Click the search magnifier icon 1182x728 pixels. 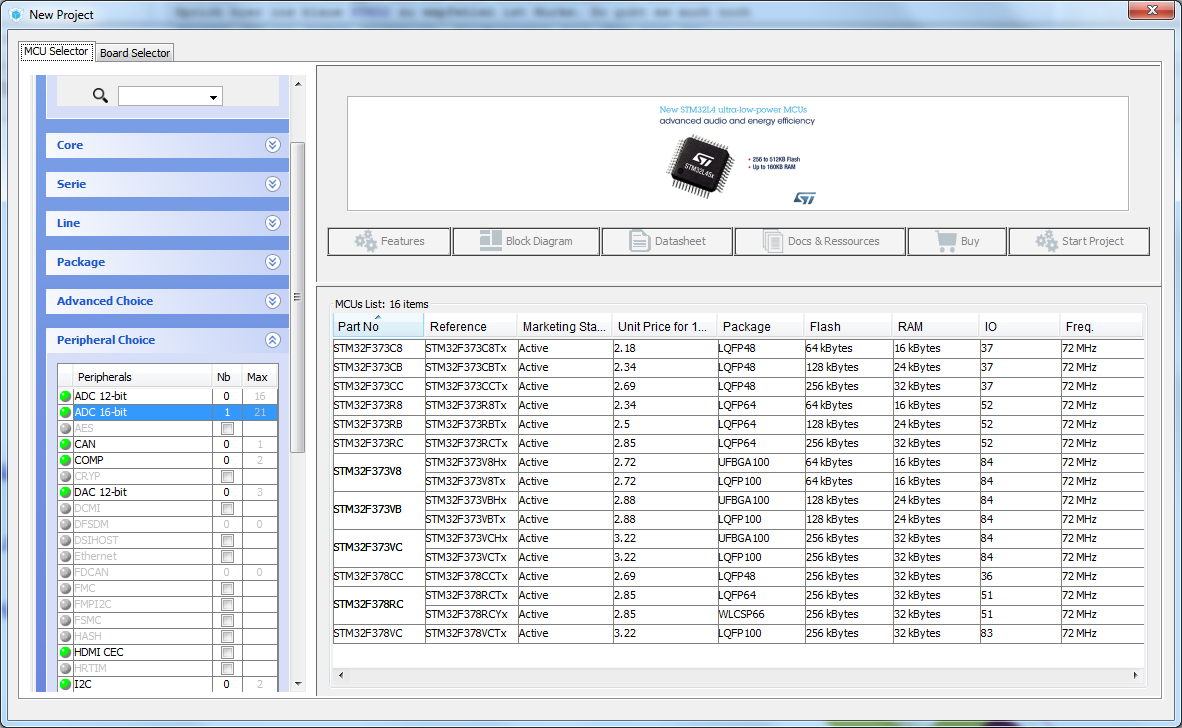pyautogui.click(x=100, y=96)
